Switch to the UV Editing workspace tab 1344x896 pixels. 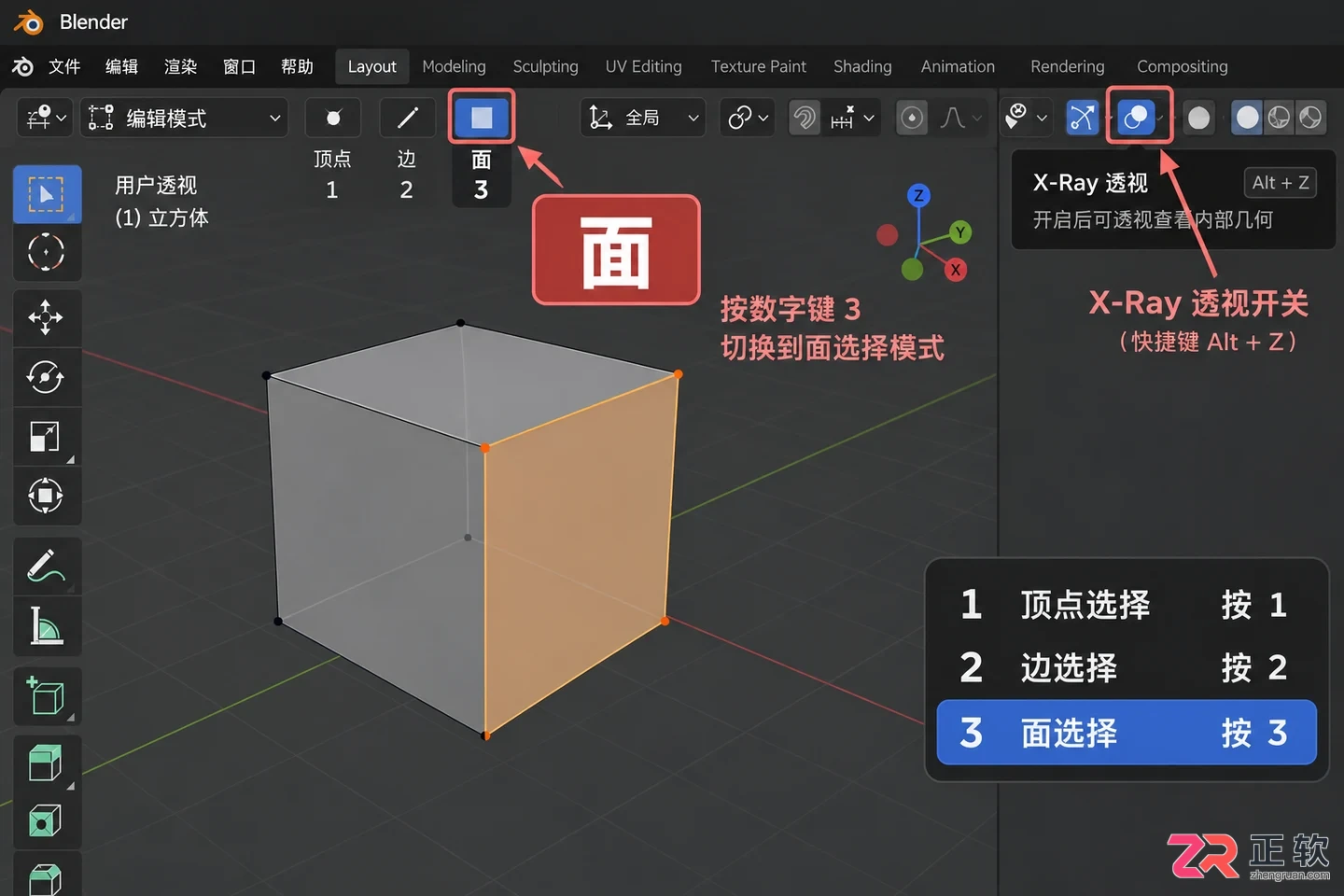tap(644, 66)
